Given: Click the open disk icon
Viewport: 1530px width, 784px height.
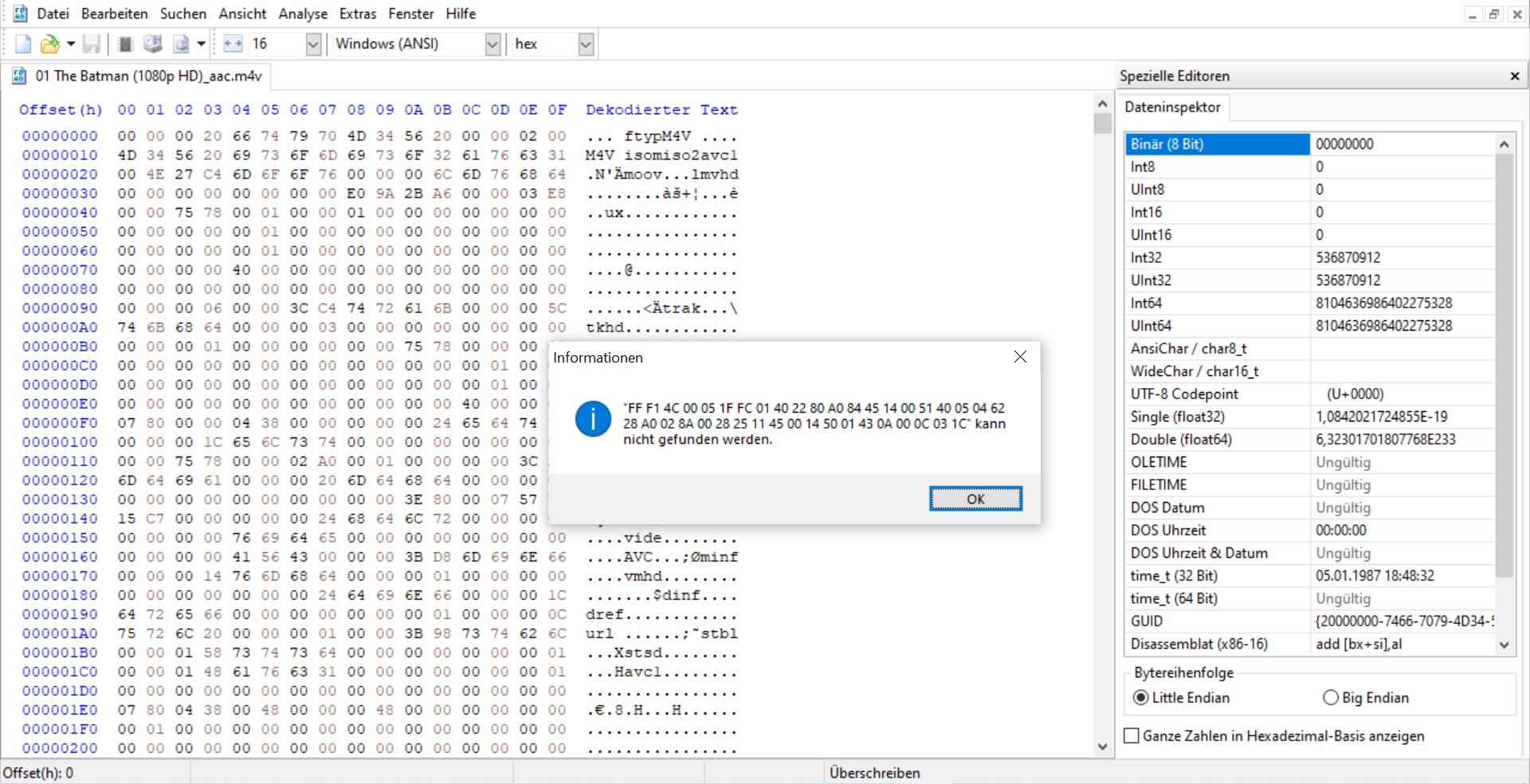Looking at the screenshot, I should [152, 44].
